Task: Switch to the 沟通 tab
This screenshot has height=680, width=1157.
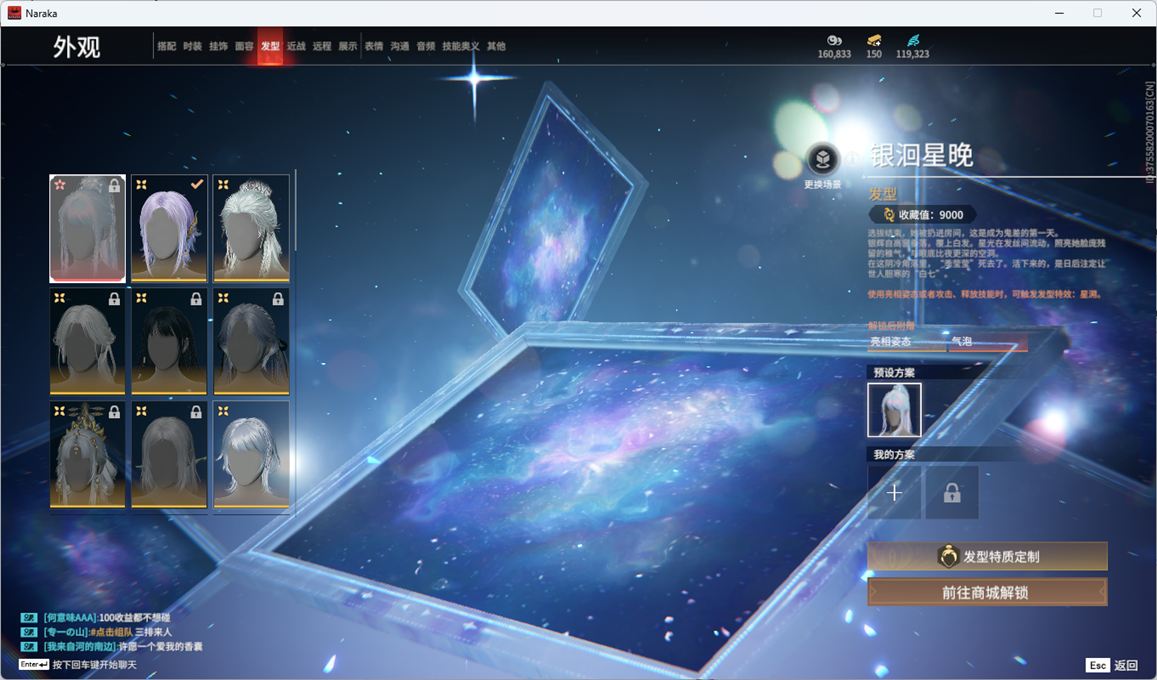Action: pos(400,46)
